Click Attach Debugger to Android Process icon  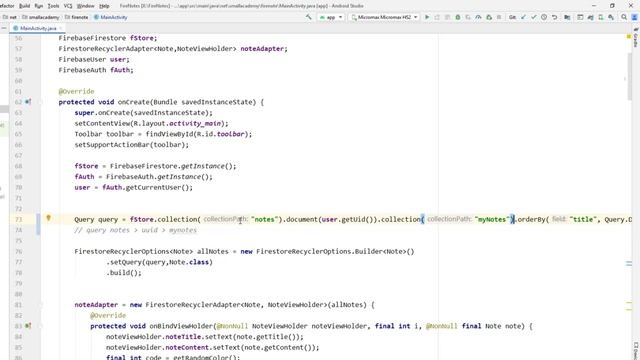(489, 17)
